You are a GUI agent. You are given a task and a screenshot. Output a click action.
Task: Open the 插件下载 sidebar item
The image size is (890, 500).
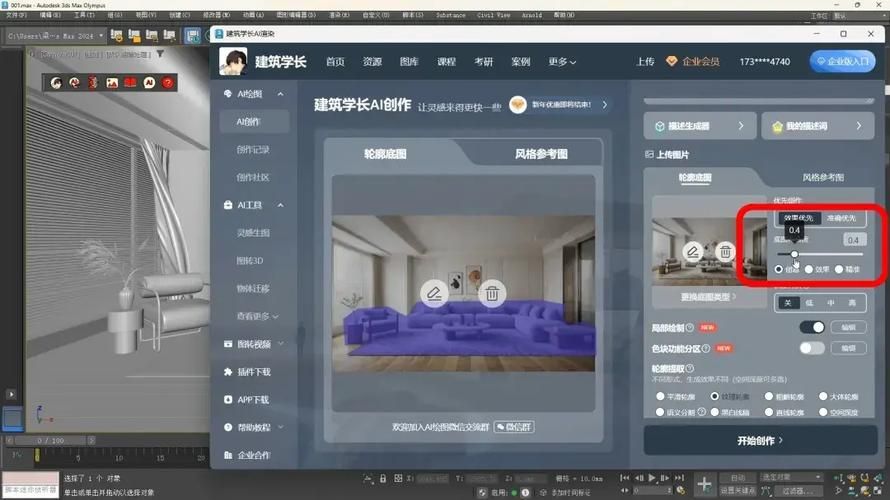(254, 372)
